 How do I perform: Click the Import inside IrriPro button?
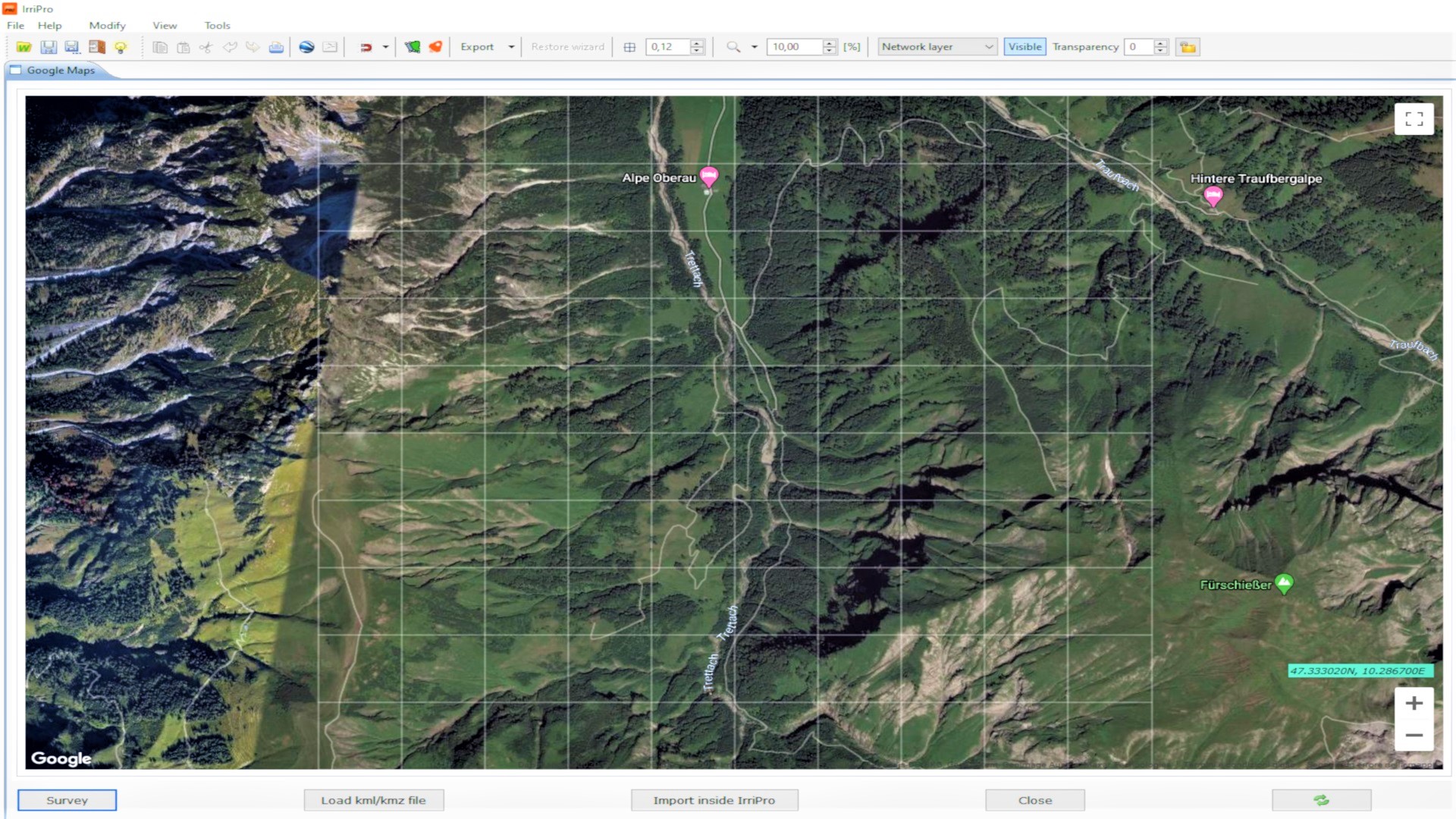(714, 800)
